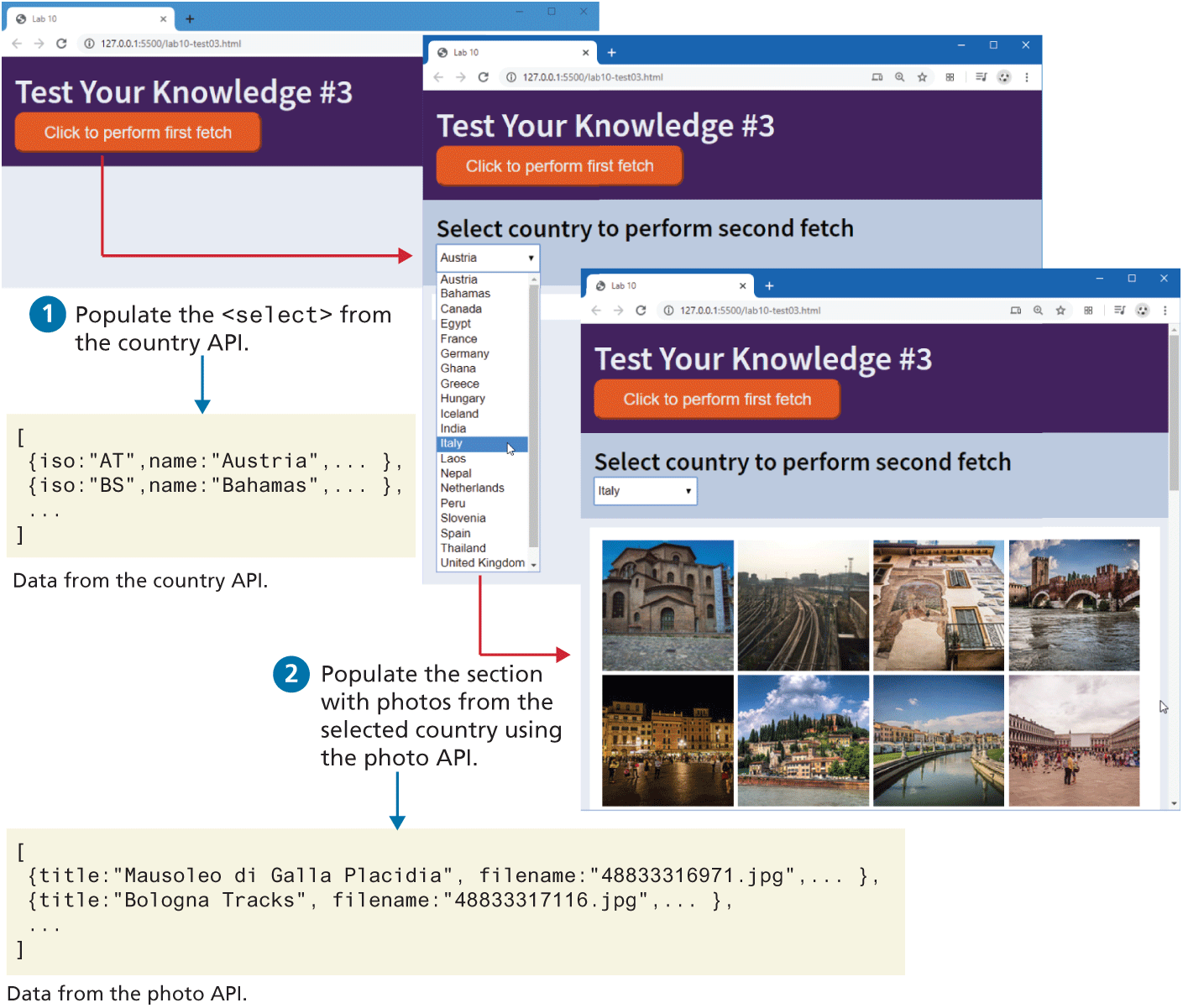1183x1008 pixels.
Task: Click the down arrow at bottom of country list scrollbar
Action: [534, 565]
